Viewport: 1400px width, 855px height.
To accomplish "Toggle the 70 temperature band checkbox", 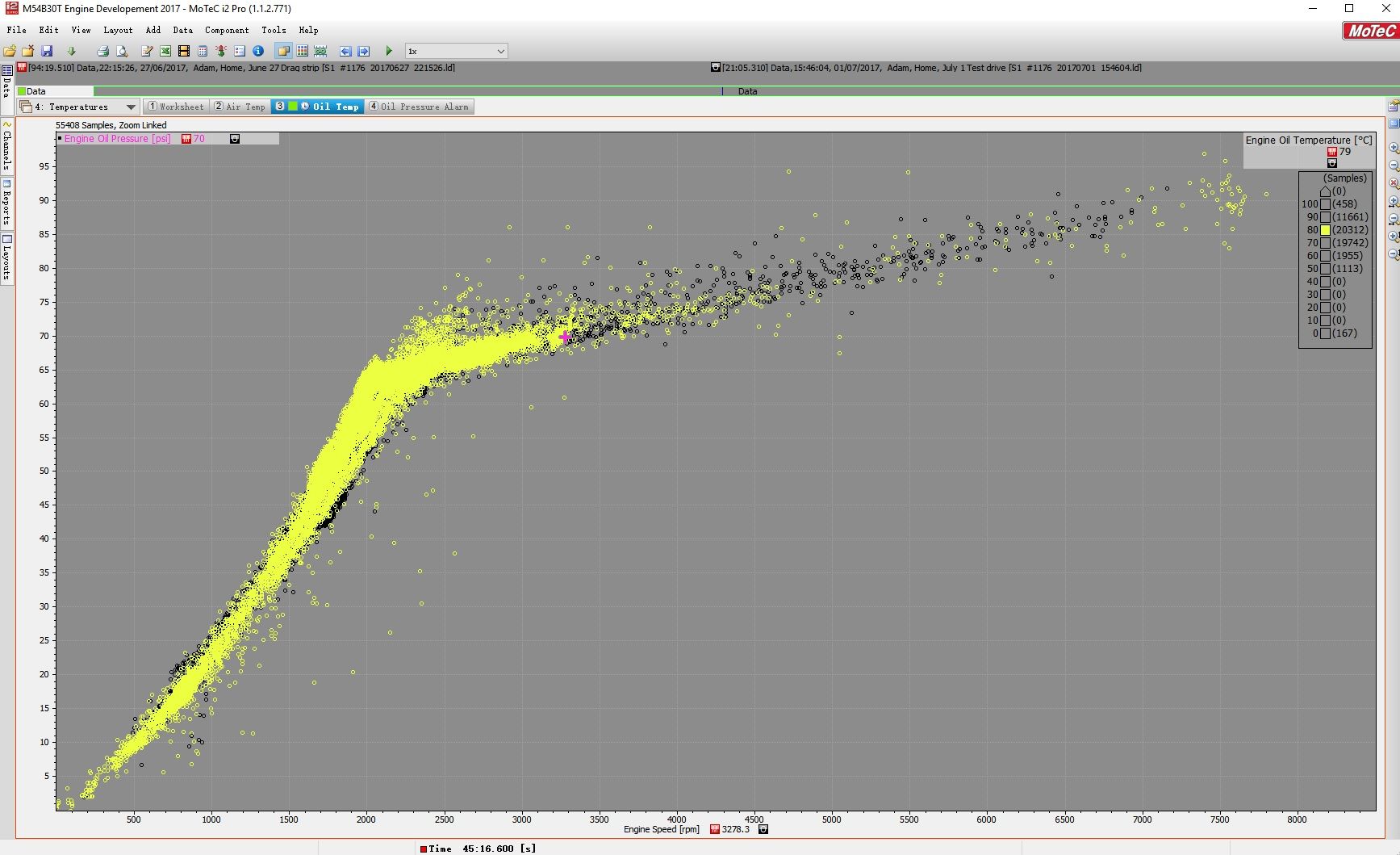I will (x=1325, y=243).
